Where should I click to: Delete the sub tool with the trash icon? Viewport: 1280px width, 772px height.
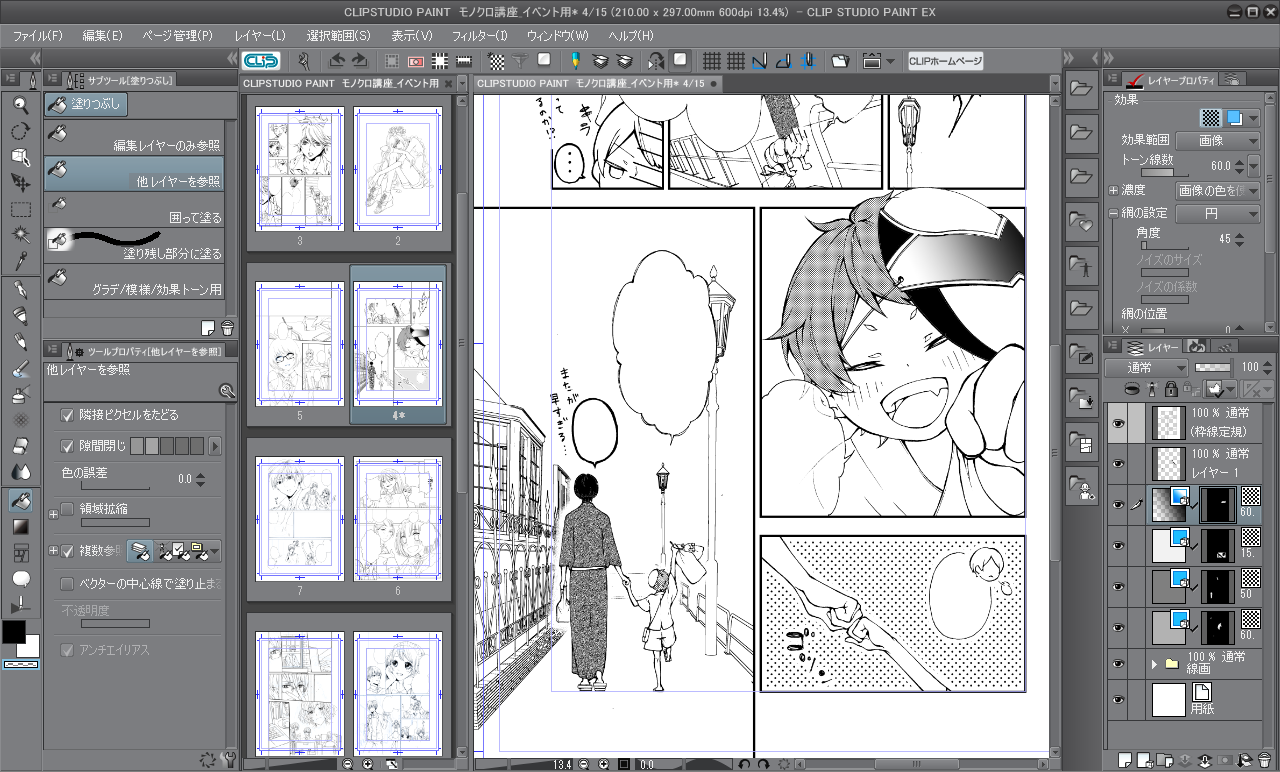[227, 327]
